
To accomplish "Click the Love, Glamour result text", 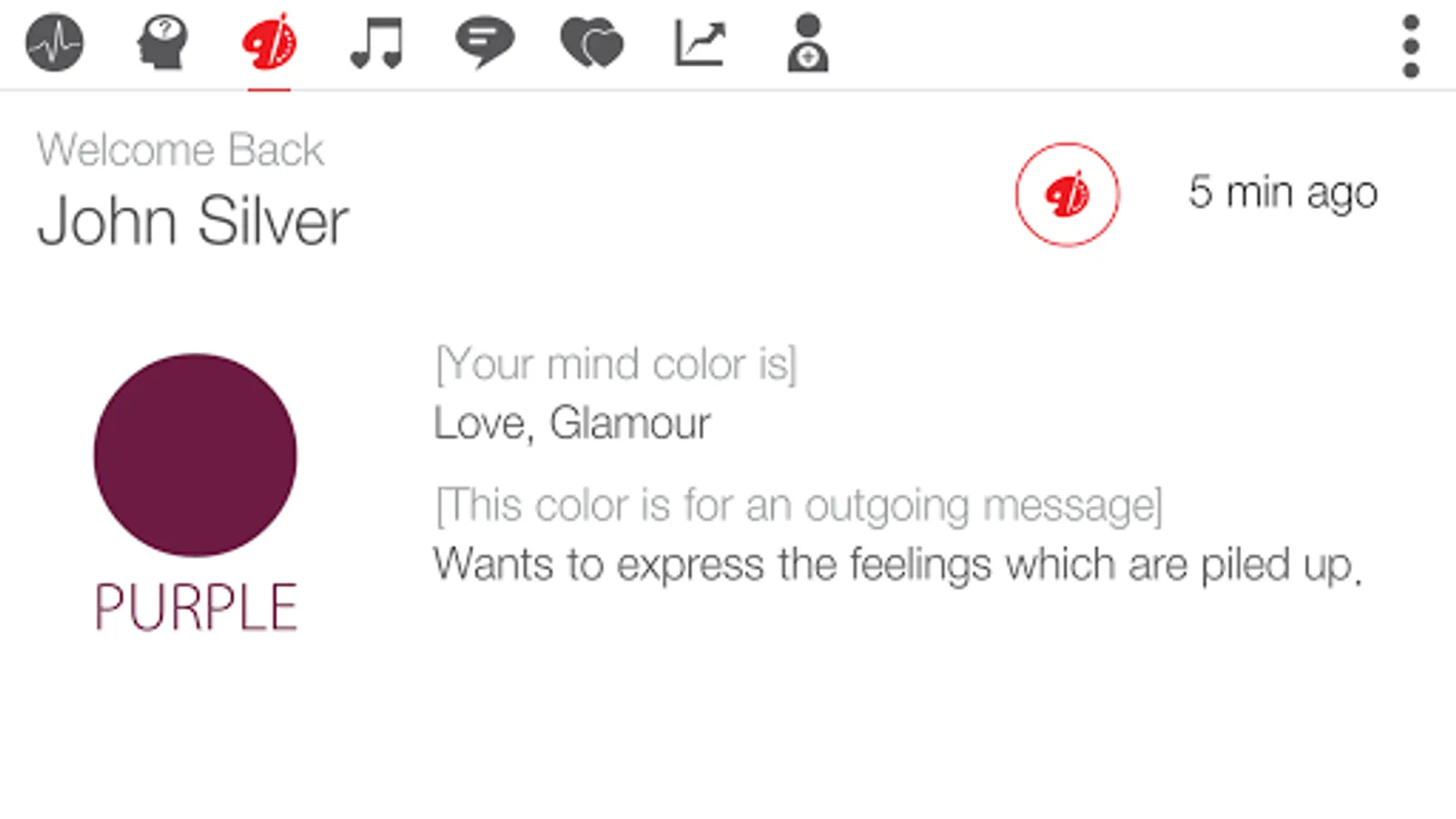I will coord(571,423).
